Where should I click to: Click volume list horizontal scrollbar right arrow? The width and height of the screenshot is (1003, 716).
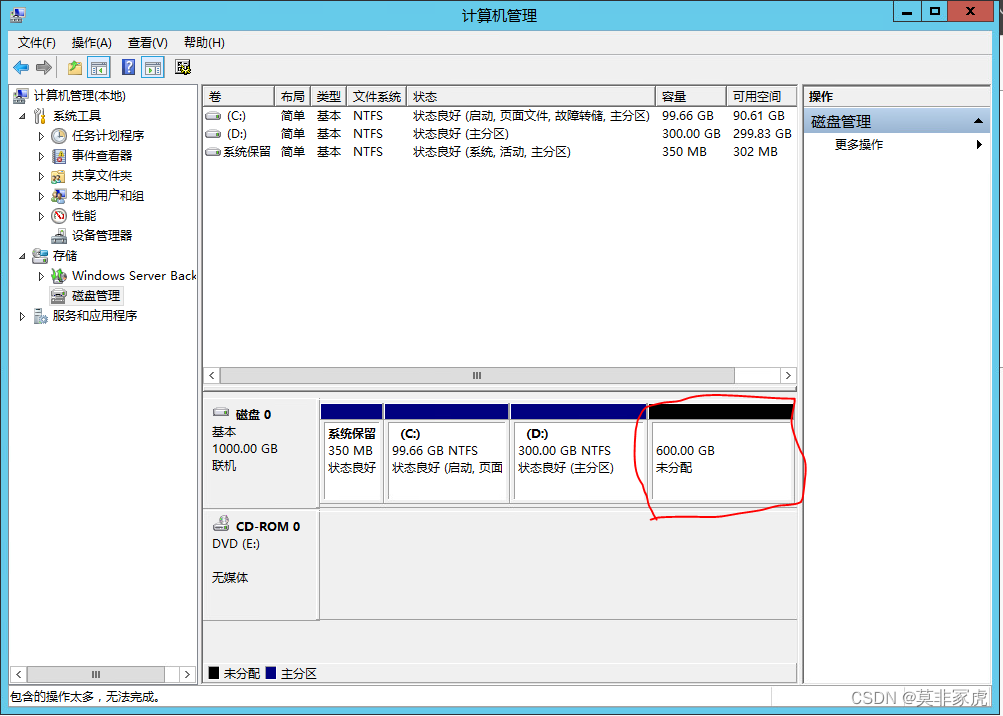[x=788, y=376]
